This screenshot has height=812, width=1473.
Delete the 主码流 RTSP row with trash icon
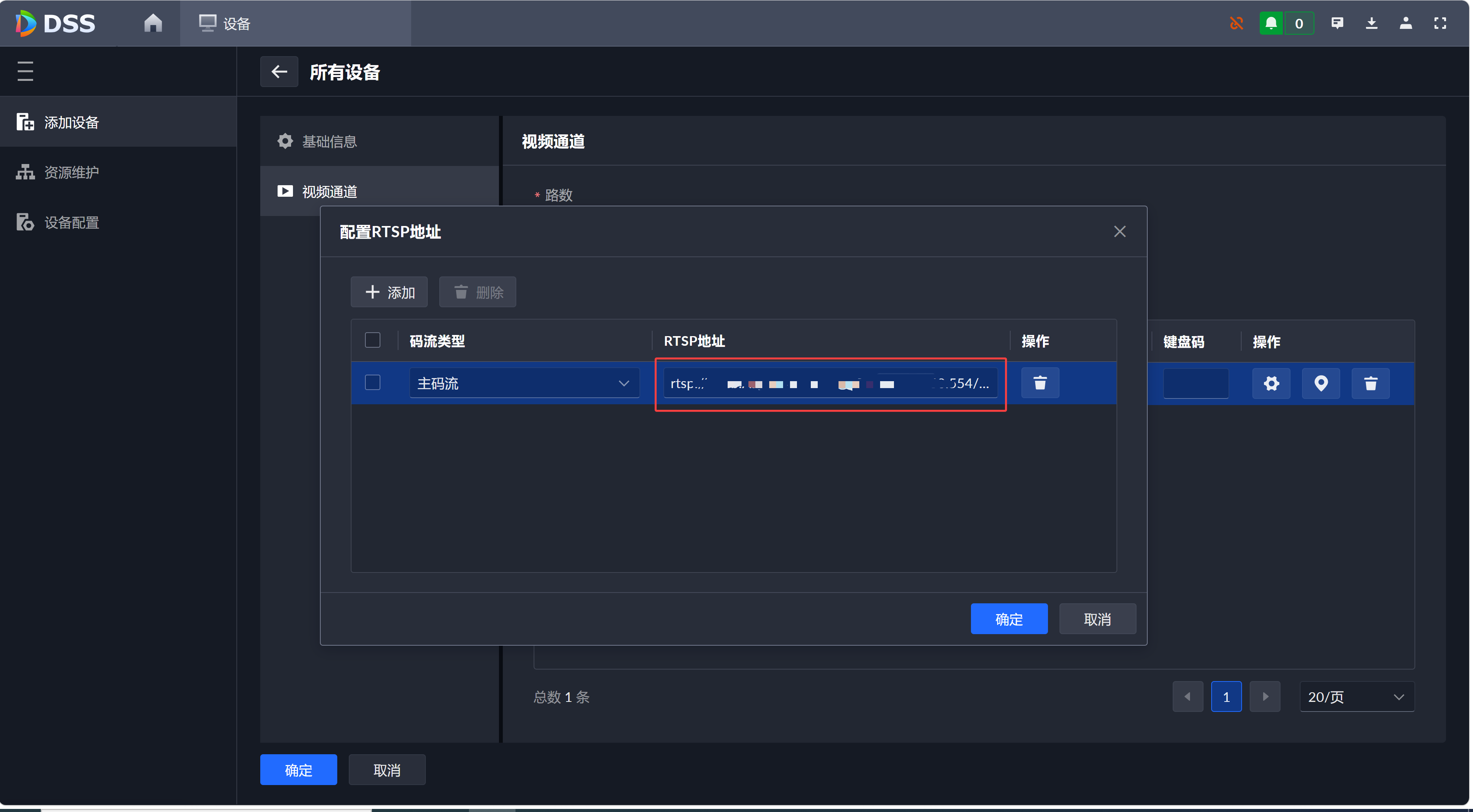tap(1040, 383)
